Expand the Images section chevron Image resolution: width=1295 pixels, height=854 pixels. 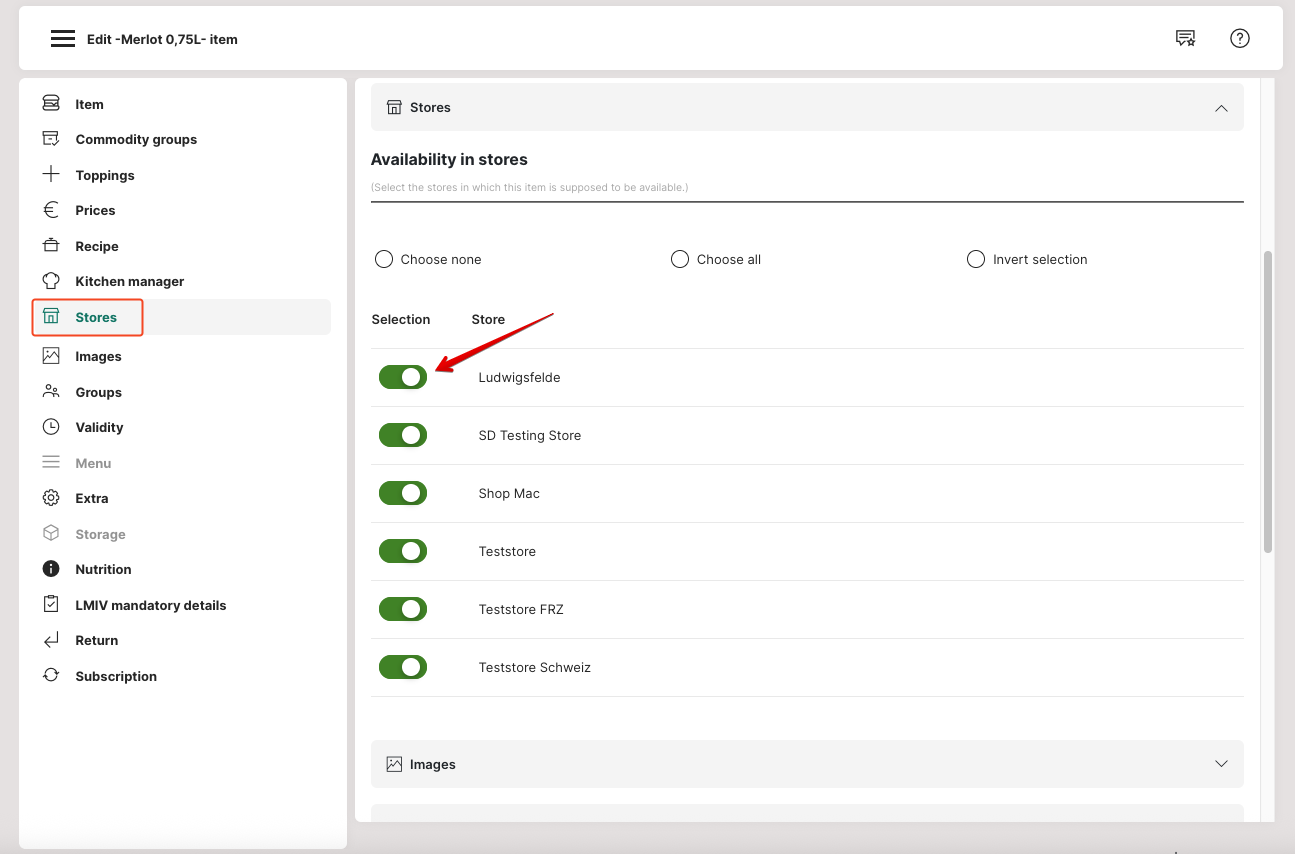point(1221,764)
